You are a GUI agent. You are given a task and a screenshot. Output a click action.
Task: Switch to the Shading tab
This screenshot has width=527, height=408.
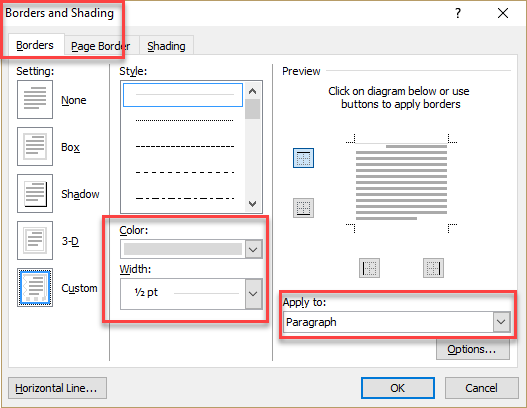click(x=166, y=46)
